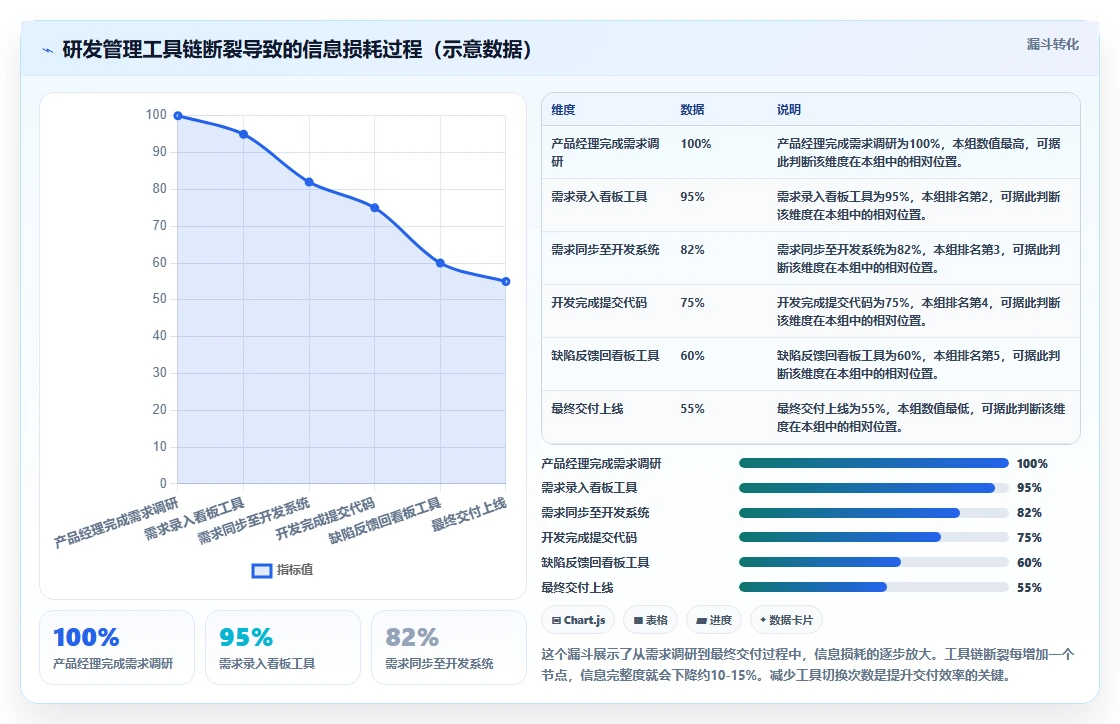The width and height of the screenshot is (1120, 724).
Task: Click the 最终交付上线 55% progress bar
Action: 874,588
